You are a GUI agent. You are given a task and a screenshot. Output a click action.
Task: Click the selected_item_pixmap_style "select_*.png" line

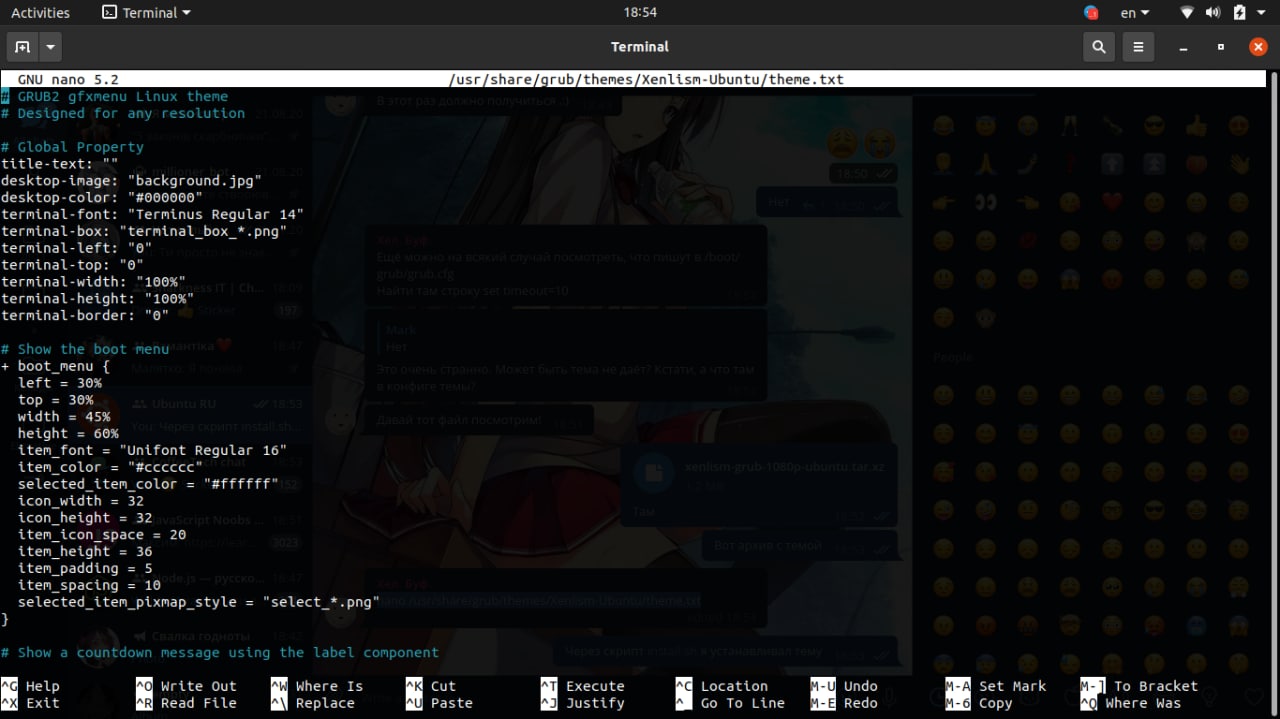click(199, 602)
